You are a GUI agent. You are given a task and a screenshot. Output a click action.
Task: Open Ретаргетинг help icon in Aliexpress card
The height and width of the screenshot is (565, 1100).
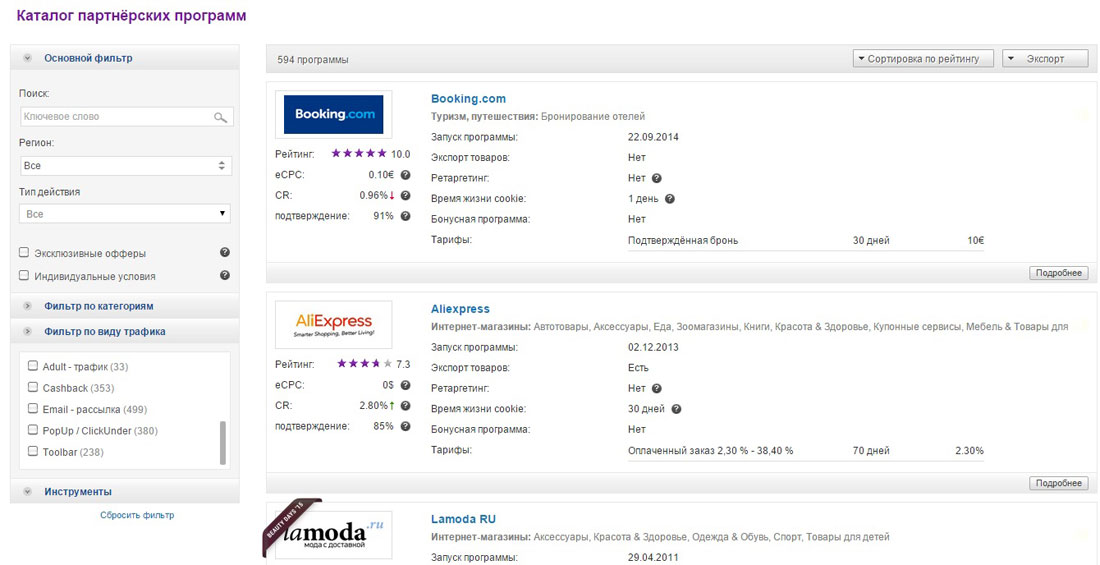click(657, 388)
